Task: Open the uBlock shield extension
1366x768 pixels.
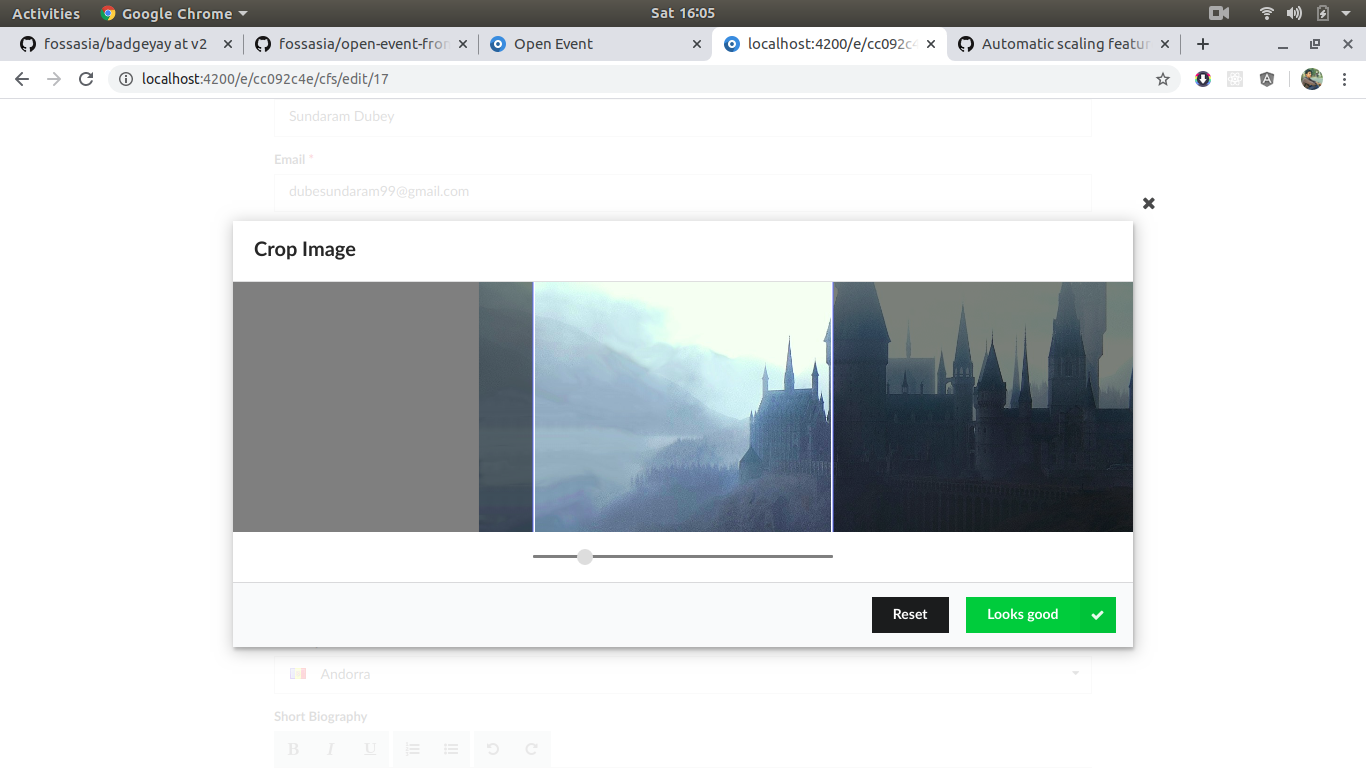Action: point(1203,79)
